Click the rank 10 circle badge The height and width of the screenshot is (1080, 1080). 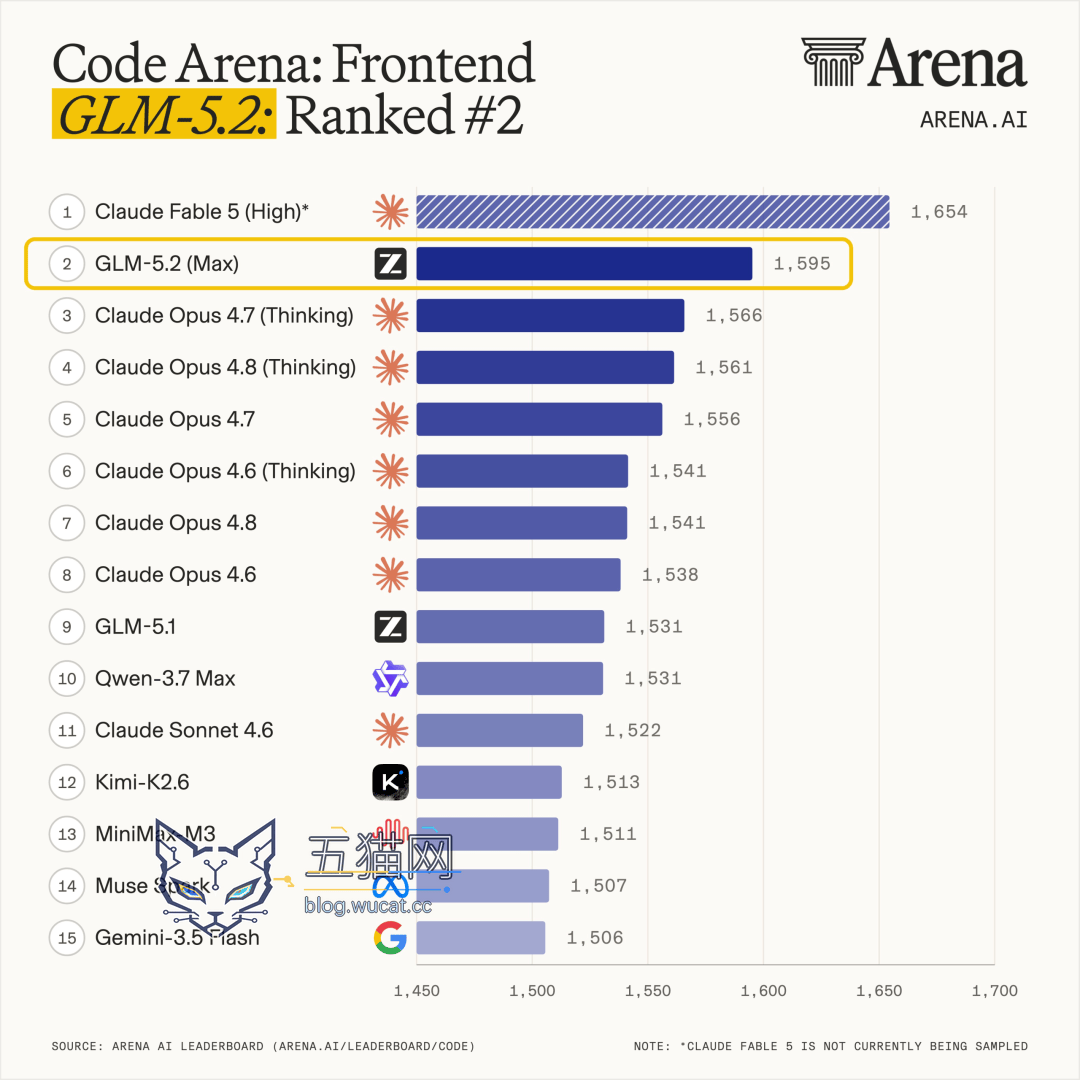pyautogui.click(x=67, y=678)
